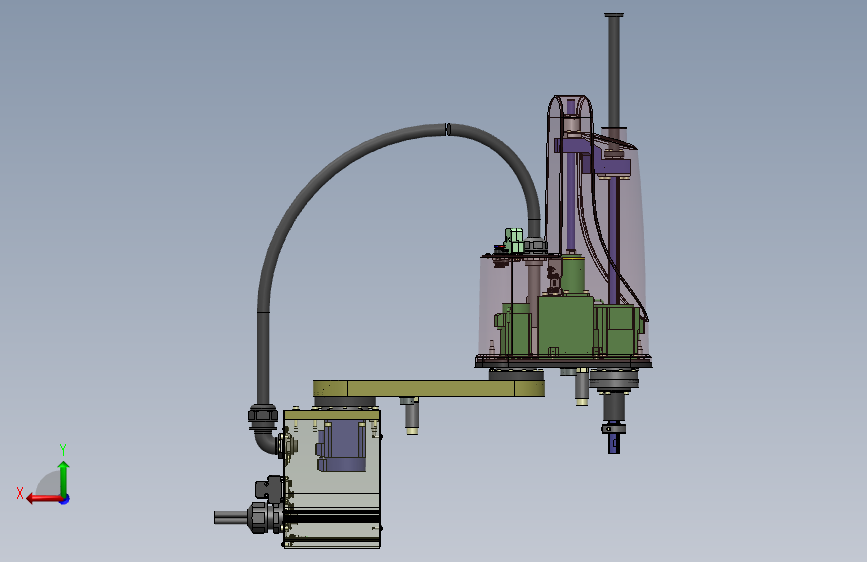
Task: Select the gray base housing box
Action: coord(332,478)
